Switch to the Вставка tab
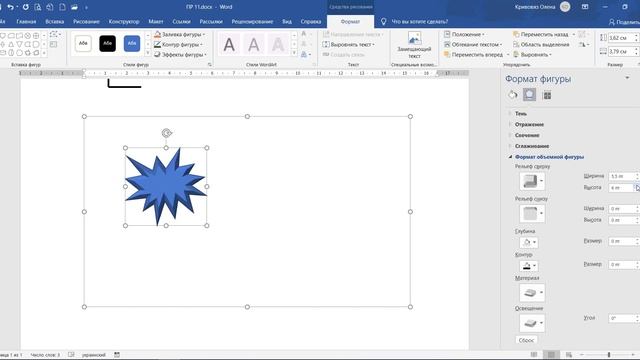This screenshot has height=360, width=640. 55,22
